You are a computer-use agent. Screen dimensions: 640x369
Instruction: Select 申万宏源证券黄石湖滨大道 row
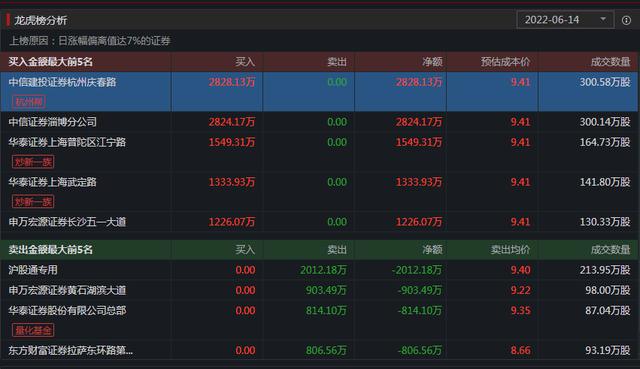click(x=319, y=290)
